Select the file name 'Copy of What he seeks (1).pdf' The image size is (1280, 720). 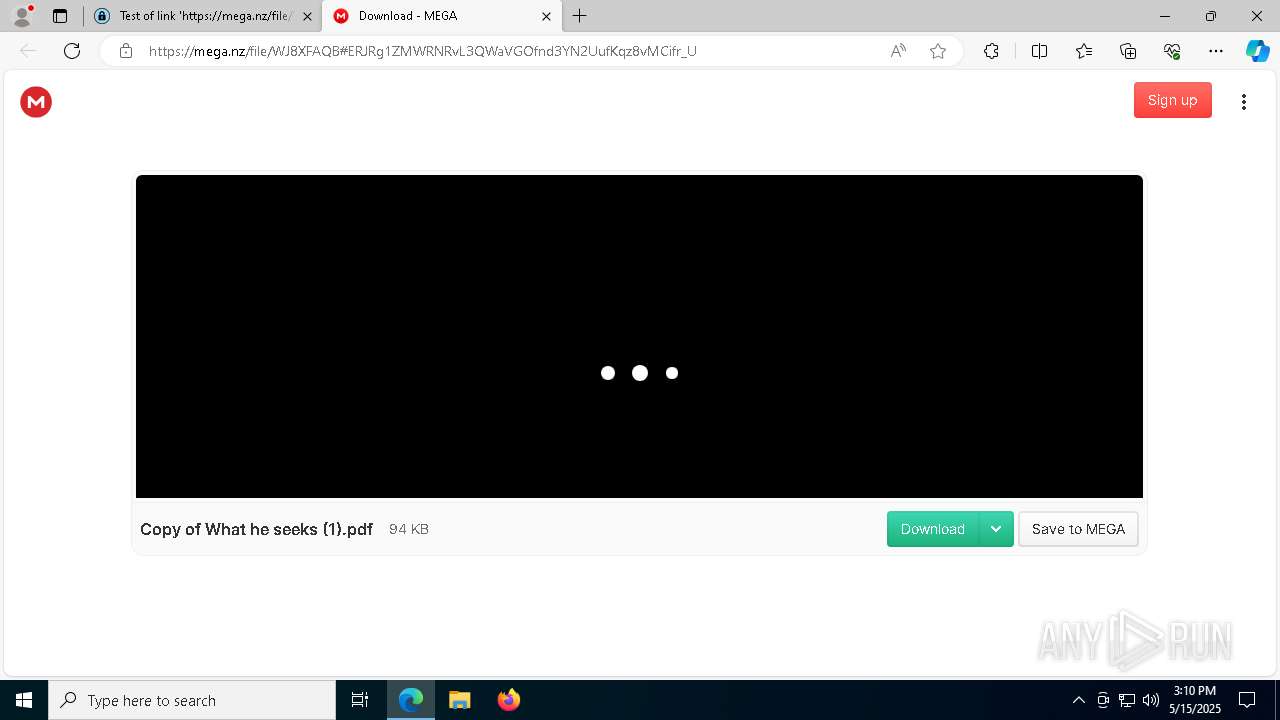pos(256,529)
